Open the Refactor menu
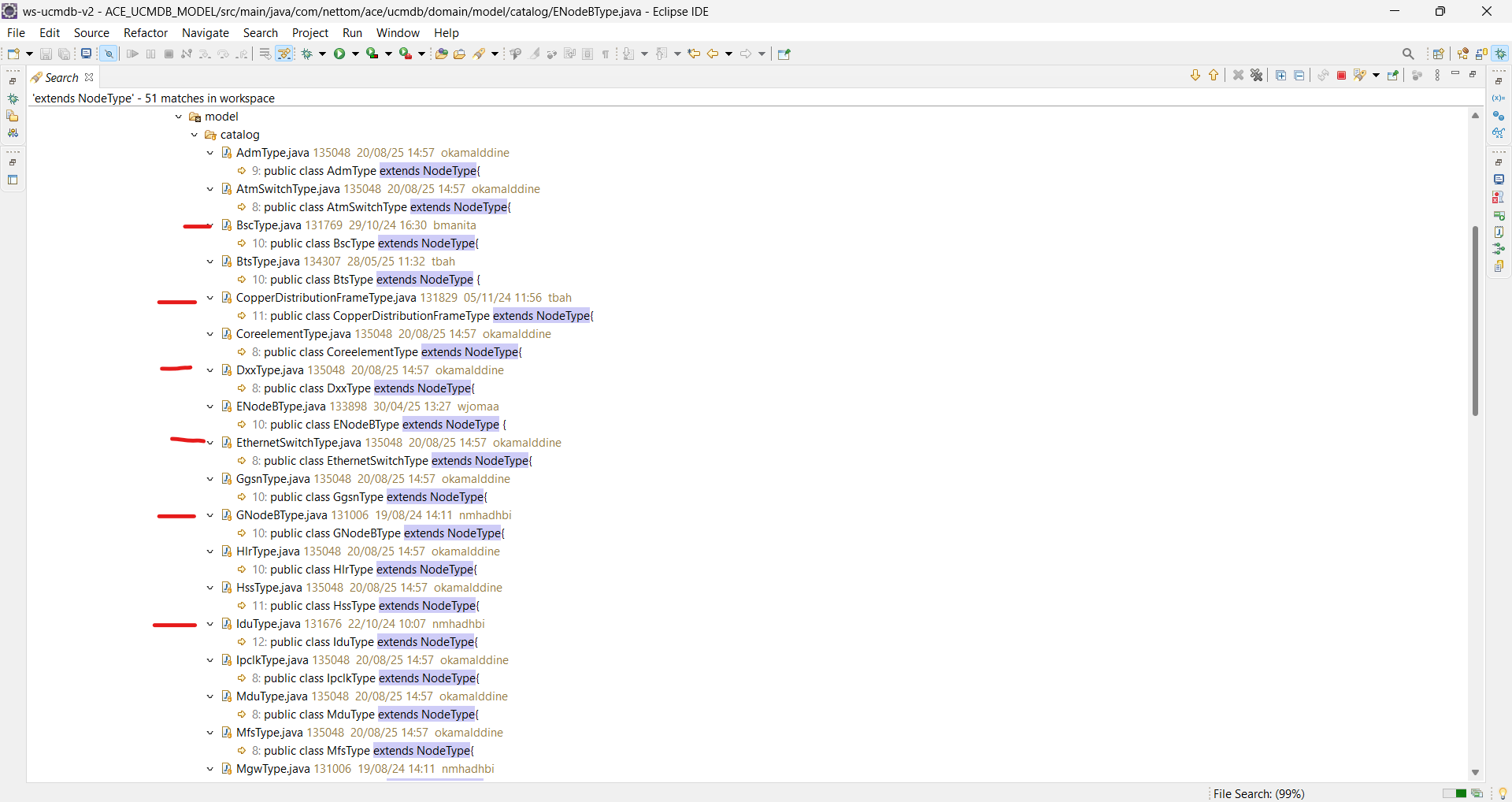Image resolution: width=1512 pixels, height=802 pixels. (x=146, y=33)
